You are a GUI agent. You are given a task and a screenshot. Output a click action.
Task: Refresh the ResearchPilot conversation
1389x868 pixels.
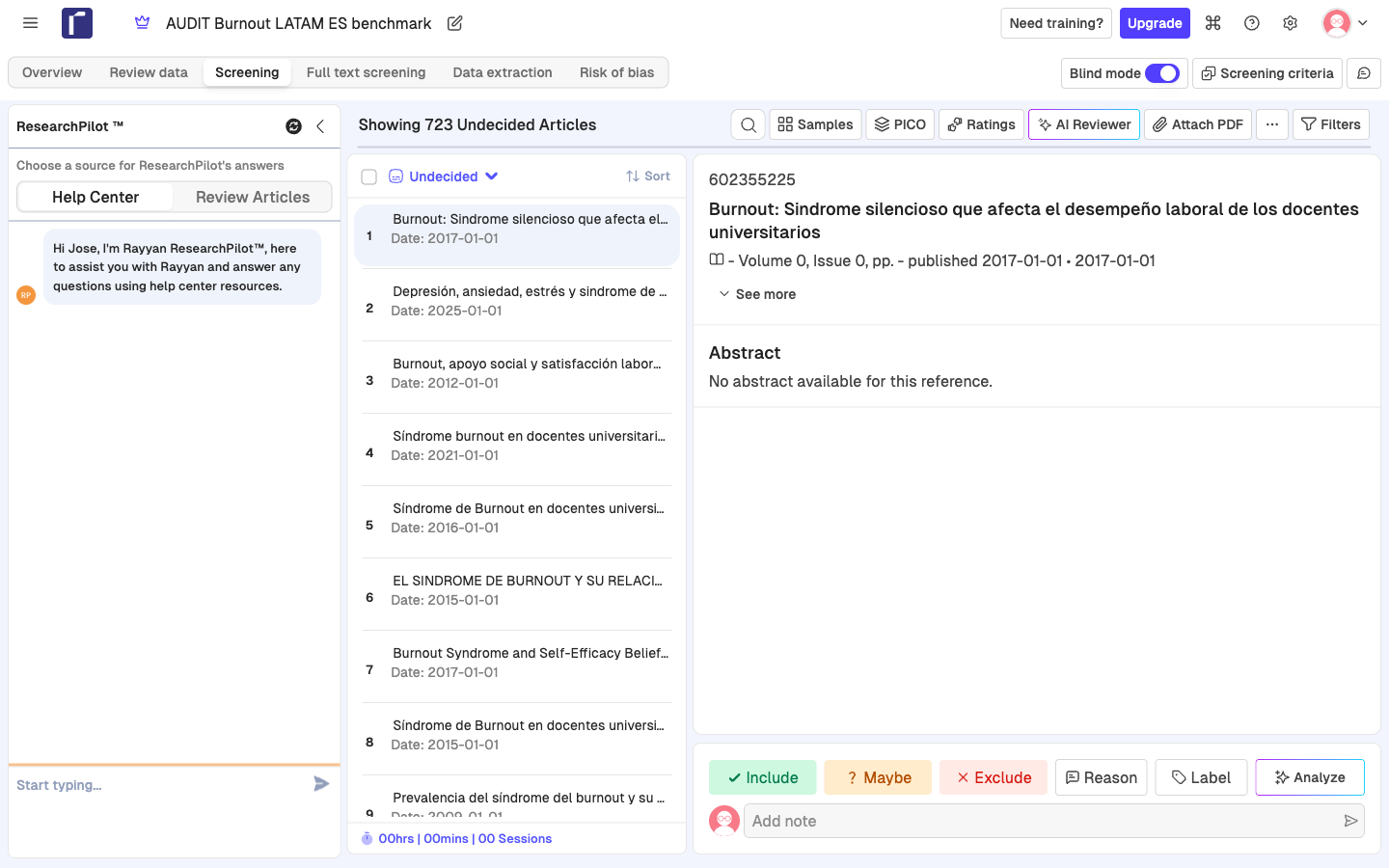pos(294,126)
